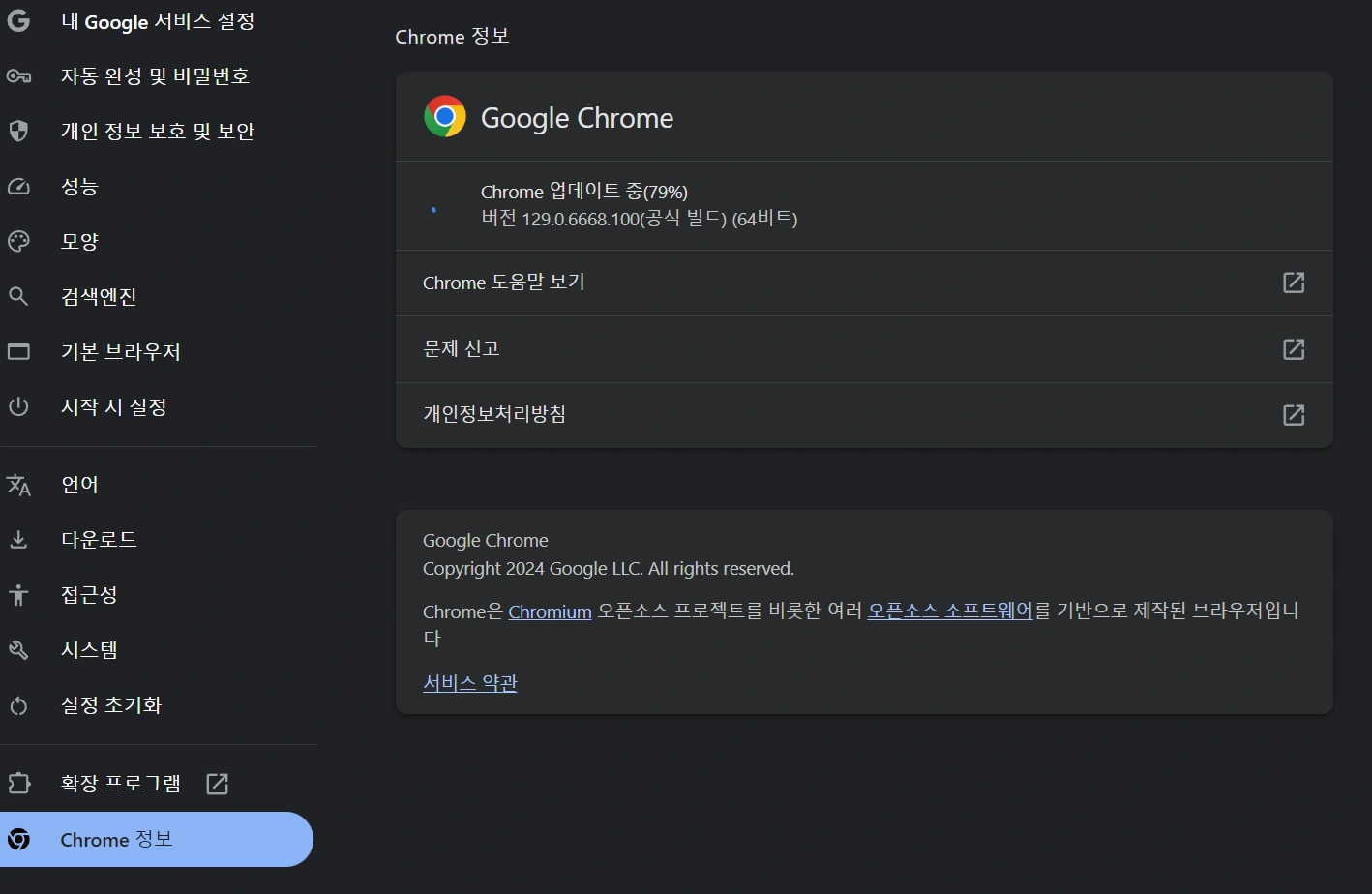Click the 문제 신고 row

[863, 348]
